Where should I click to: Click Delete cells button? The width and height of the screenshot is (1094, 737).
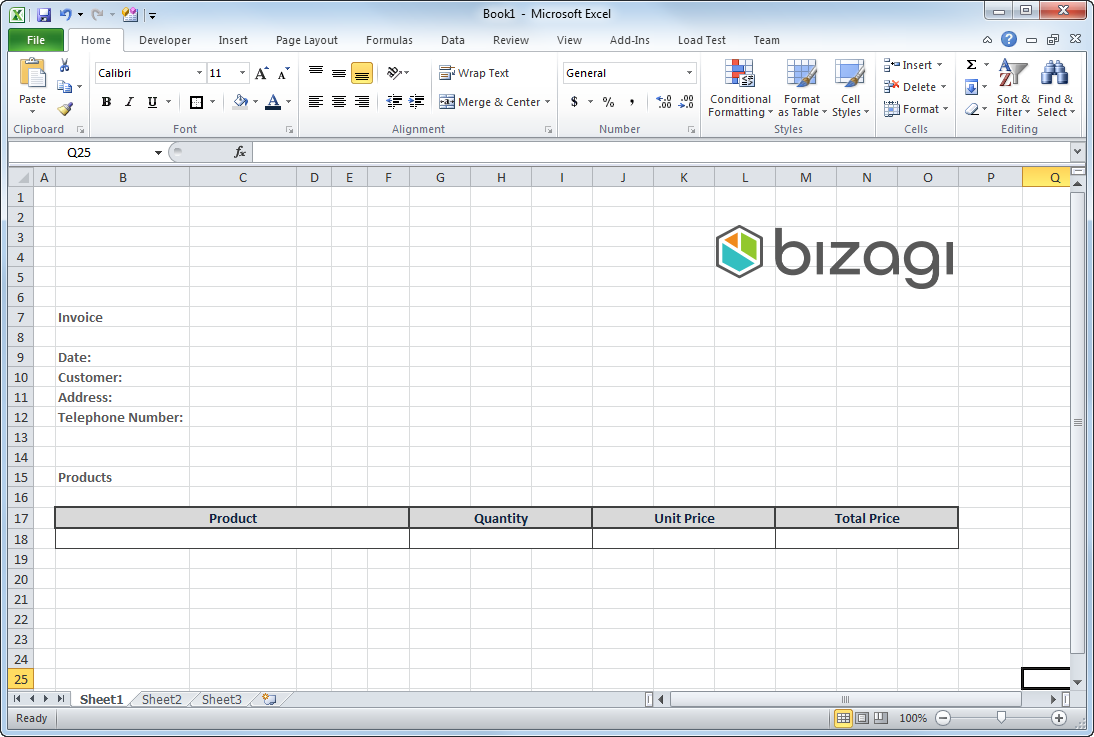pyautogui.click(x=915, y=87)
